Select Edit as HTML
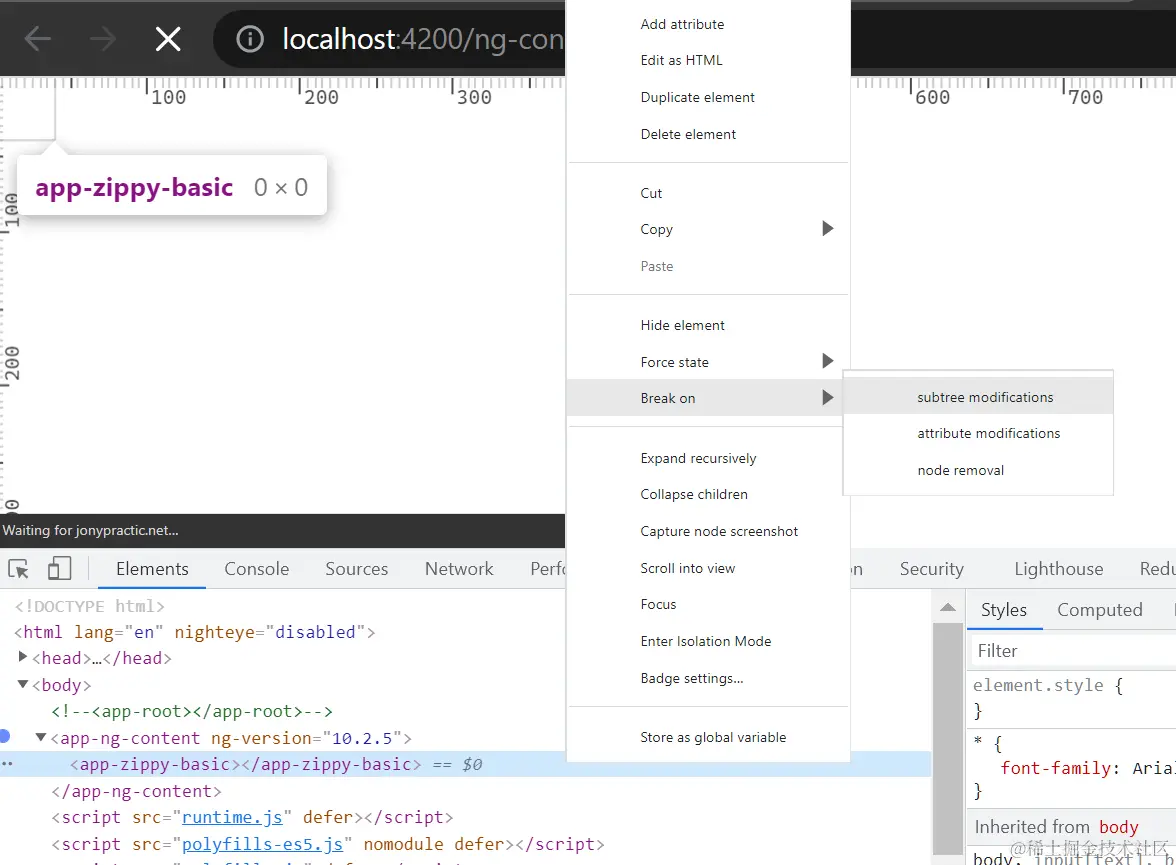Image resolution: width=1176 pixels, height=865 pixels. (x=681, y=60)
